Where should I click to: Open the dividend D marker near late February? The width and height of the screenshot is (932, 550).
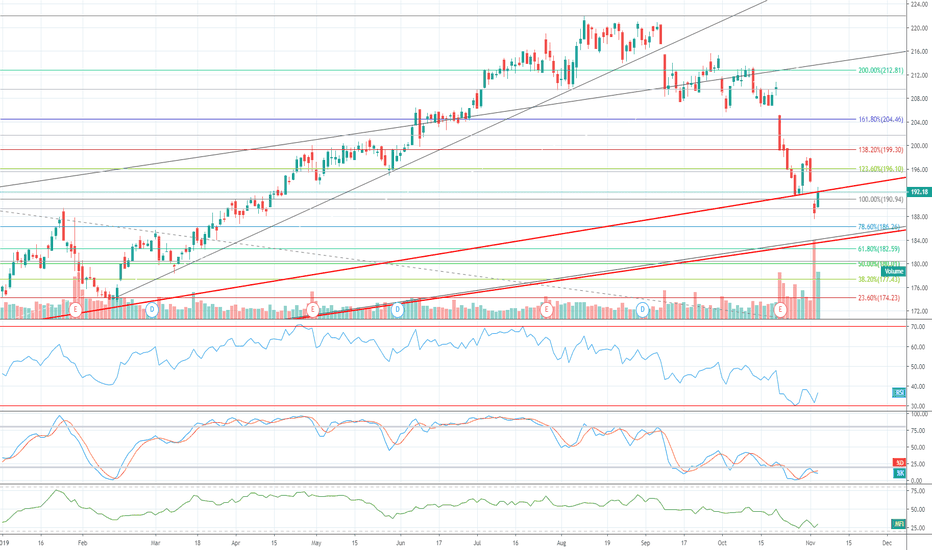pyautogui.click(x=152, y=310)
